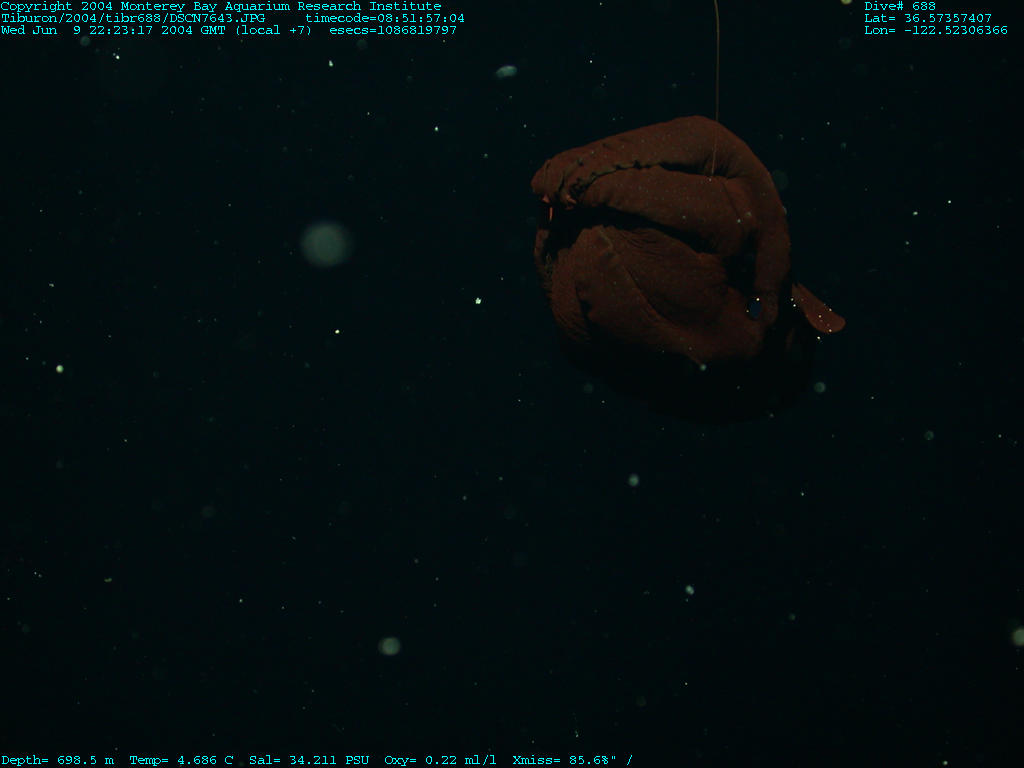Click the longitude "Lon= -122.52306366"
The height and width of the screenshot is (768, 1024).
tap(936, 30)
